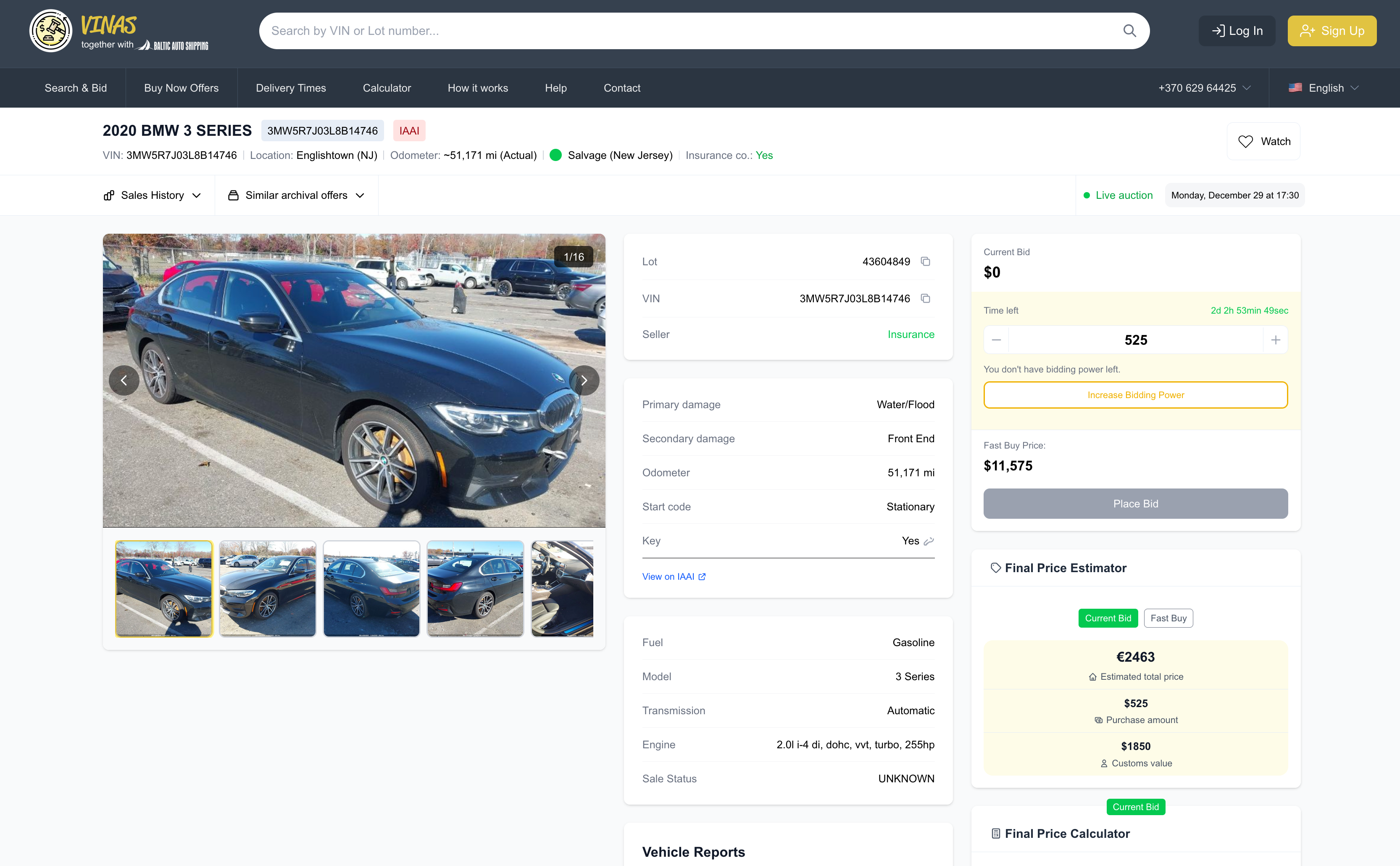Click the key icon beside Yes
1400x866 pixels.
[x=929, y=541]
